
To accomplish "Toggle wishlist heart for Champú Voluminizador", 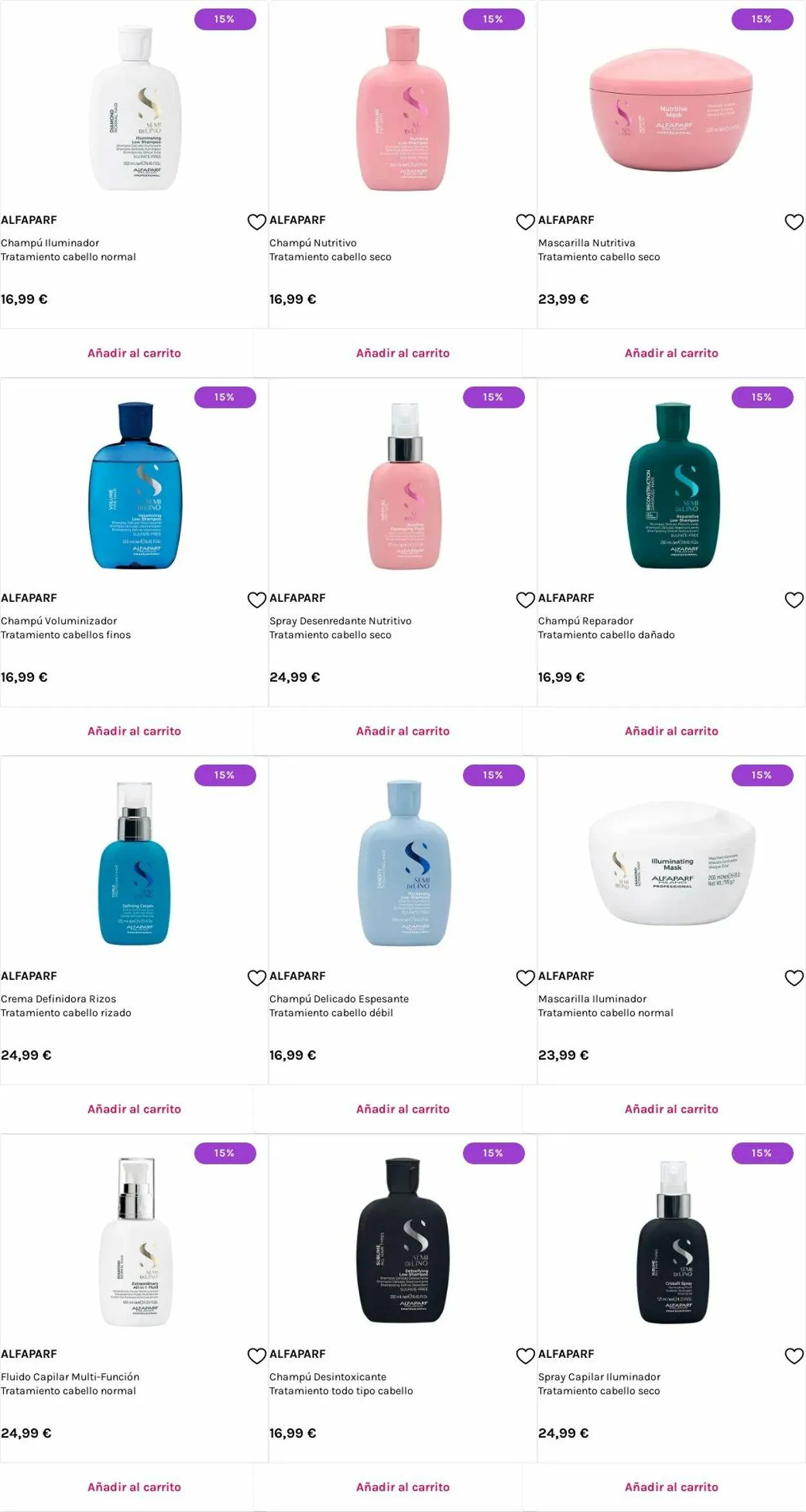I will pos(257,600).
